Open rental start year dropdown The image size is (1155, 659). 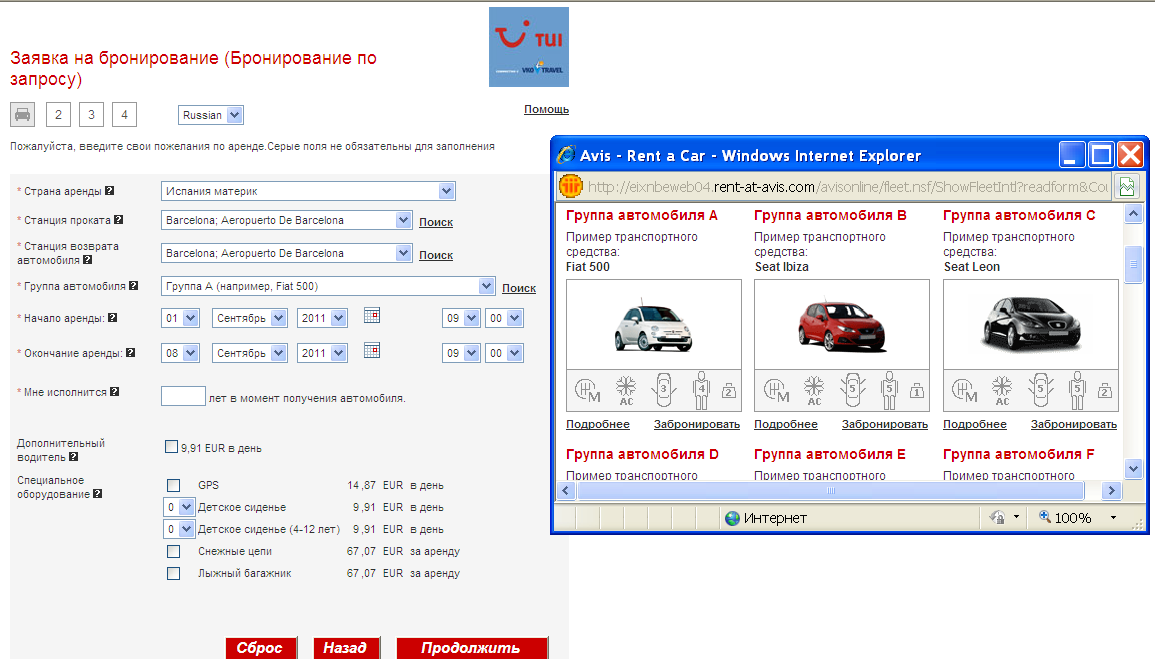coord(322,318)
